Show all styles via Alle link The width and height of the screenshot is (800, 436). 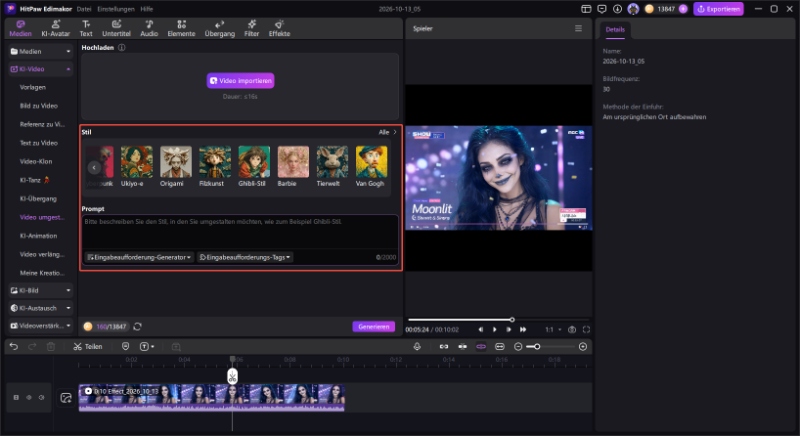387,132
